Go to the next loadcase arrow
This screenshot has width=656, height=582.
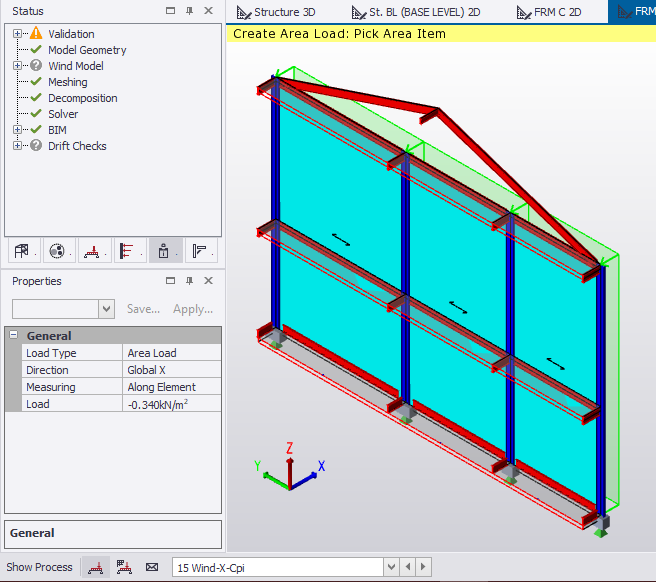(x=423, y=567)
